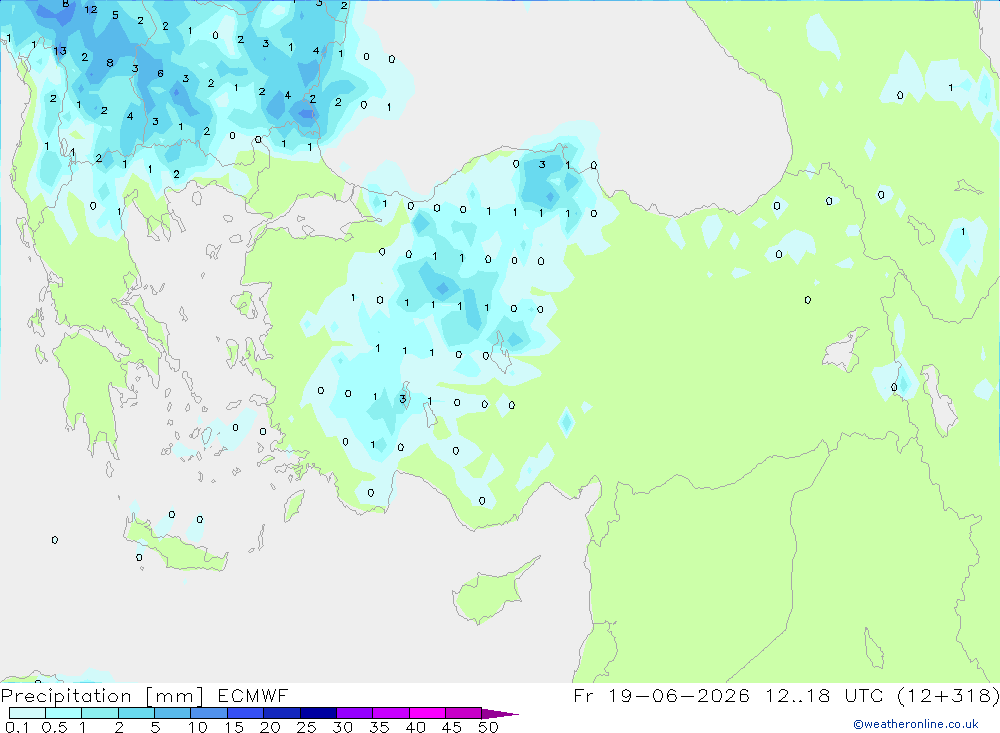Screen dimensions: 1000x733
Task: Click the legend label '25'
Action: [x=307, y=727]
